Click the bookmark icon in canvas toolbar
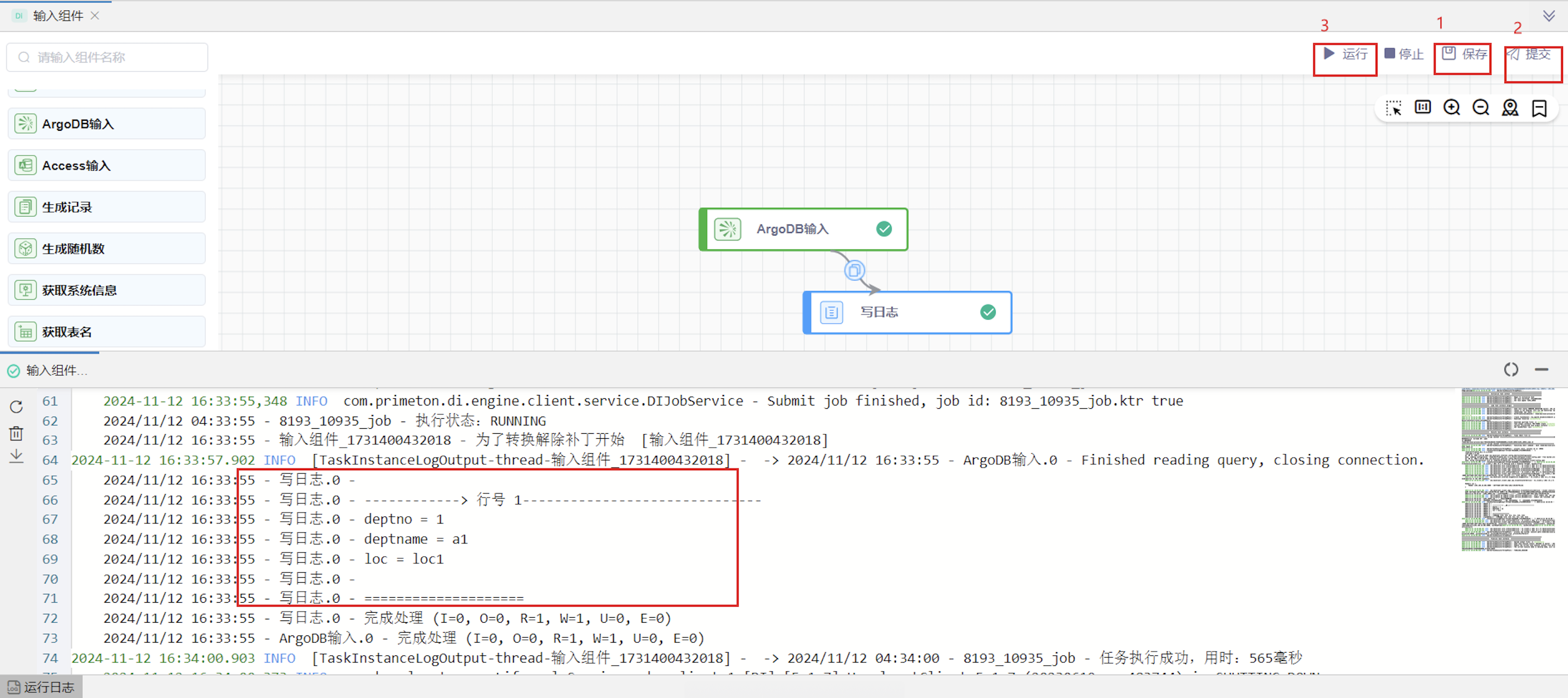 (1539, 109)
